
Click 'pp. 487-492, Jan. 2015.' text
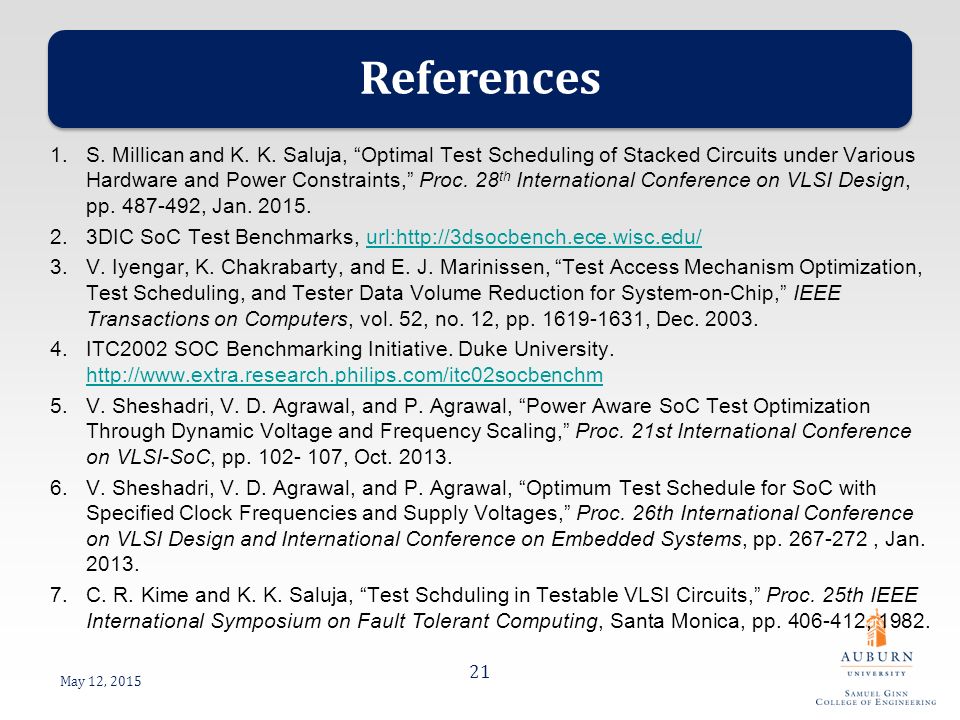click(198, 206)
